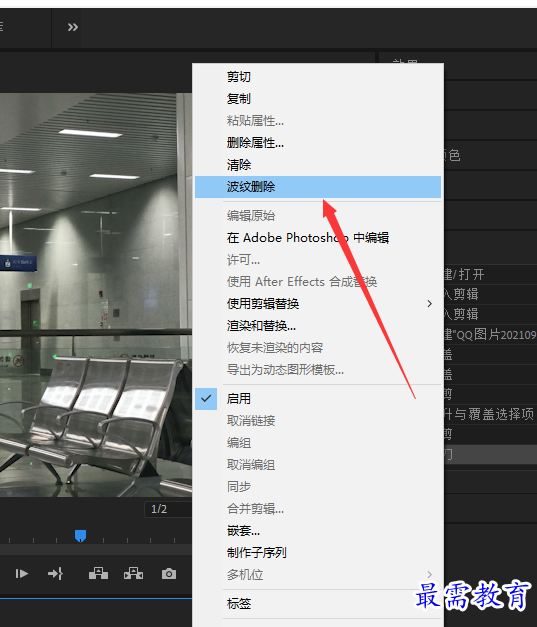Click the Export Frame camera icon

(x=169, y=574)
